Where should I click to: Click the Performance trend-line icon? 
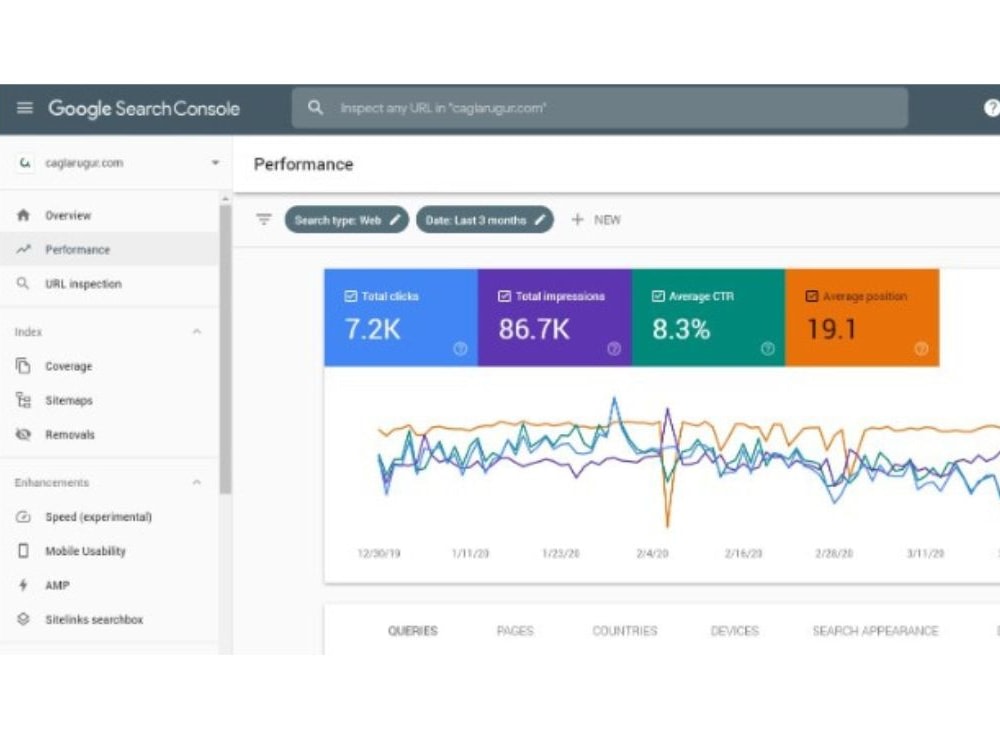tap(24, 249)
